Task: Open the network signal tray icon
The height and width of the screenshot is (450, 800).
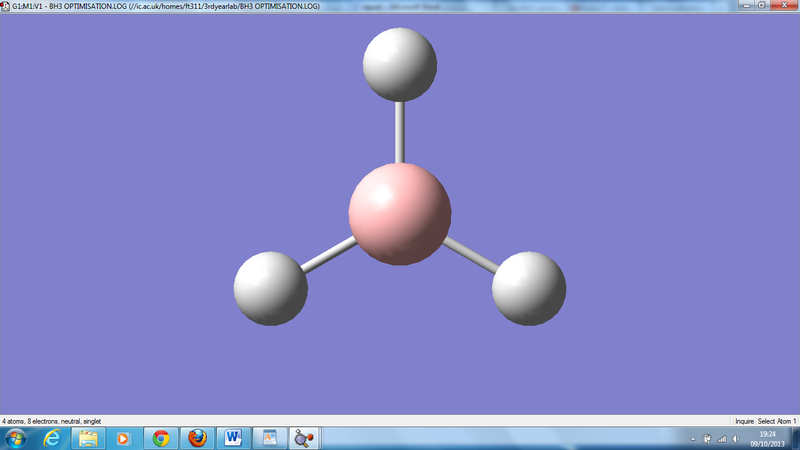Action: (x=721, y=439)
